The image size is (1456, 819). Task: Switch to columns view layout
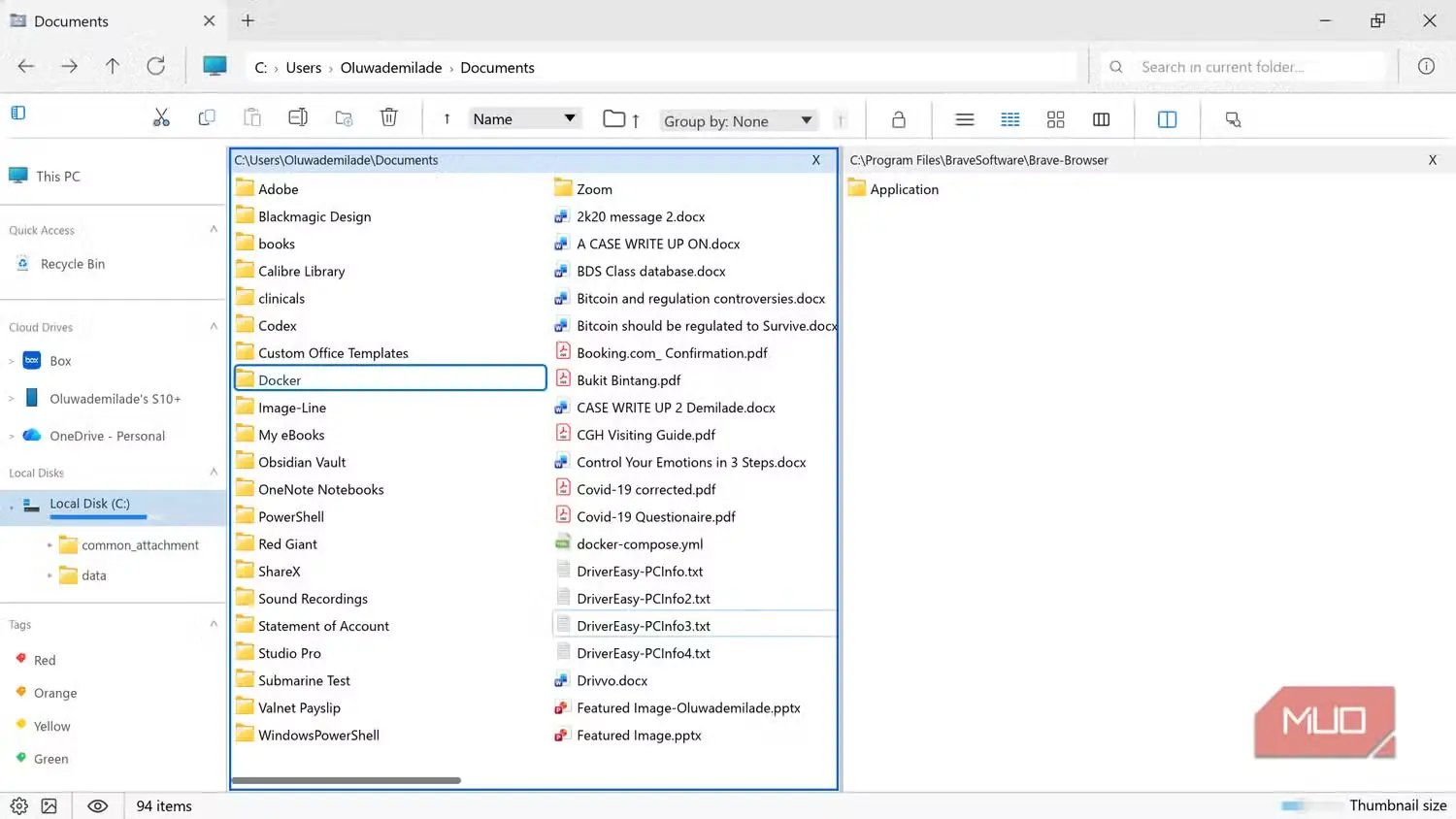click(x=1102, y=119)
